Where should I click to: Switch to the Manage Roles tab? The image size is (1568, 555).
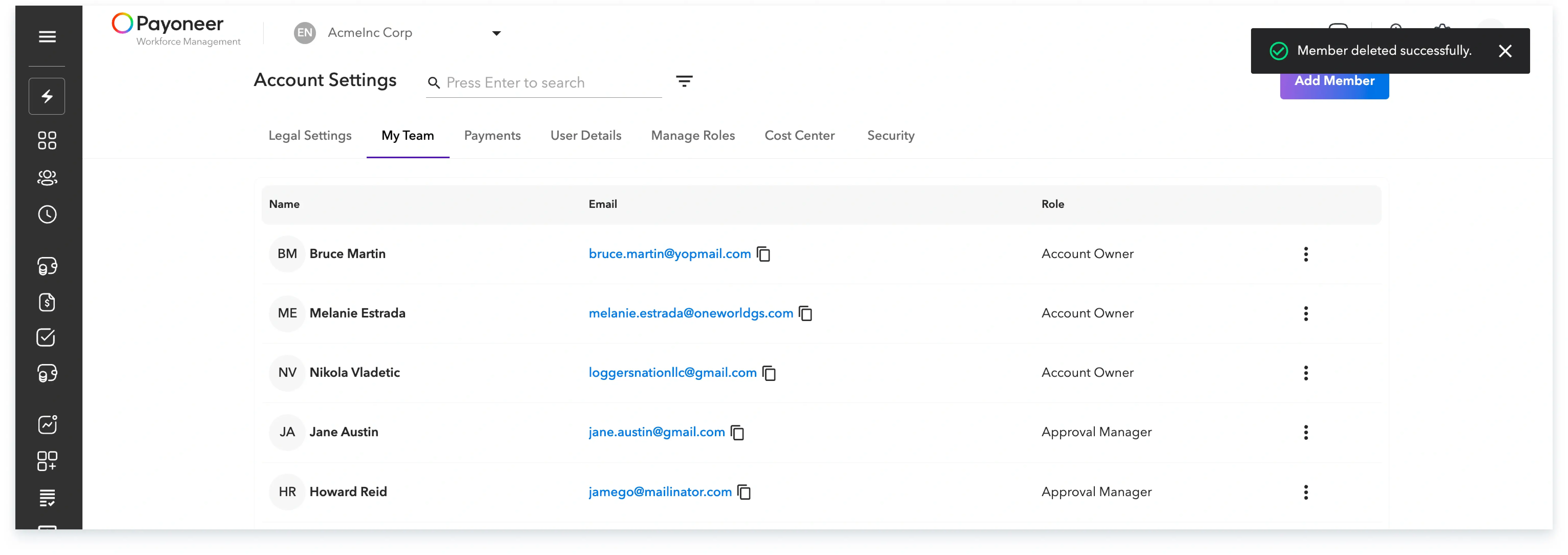coord(693,136)
